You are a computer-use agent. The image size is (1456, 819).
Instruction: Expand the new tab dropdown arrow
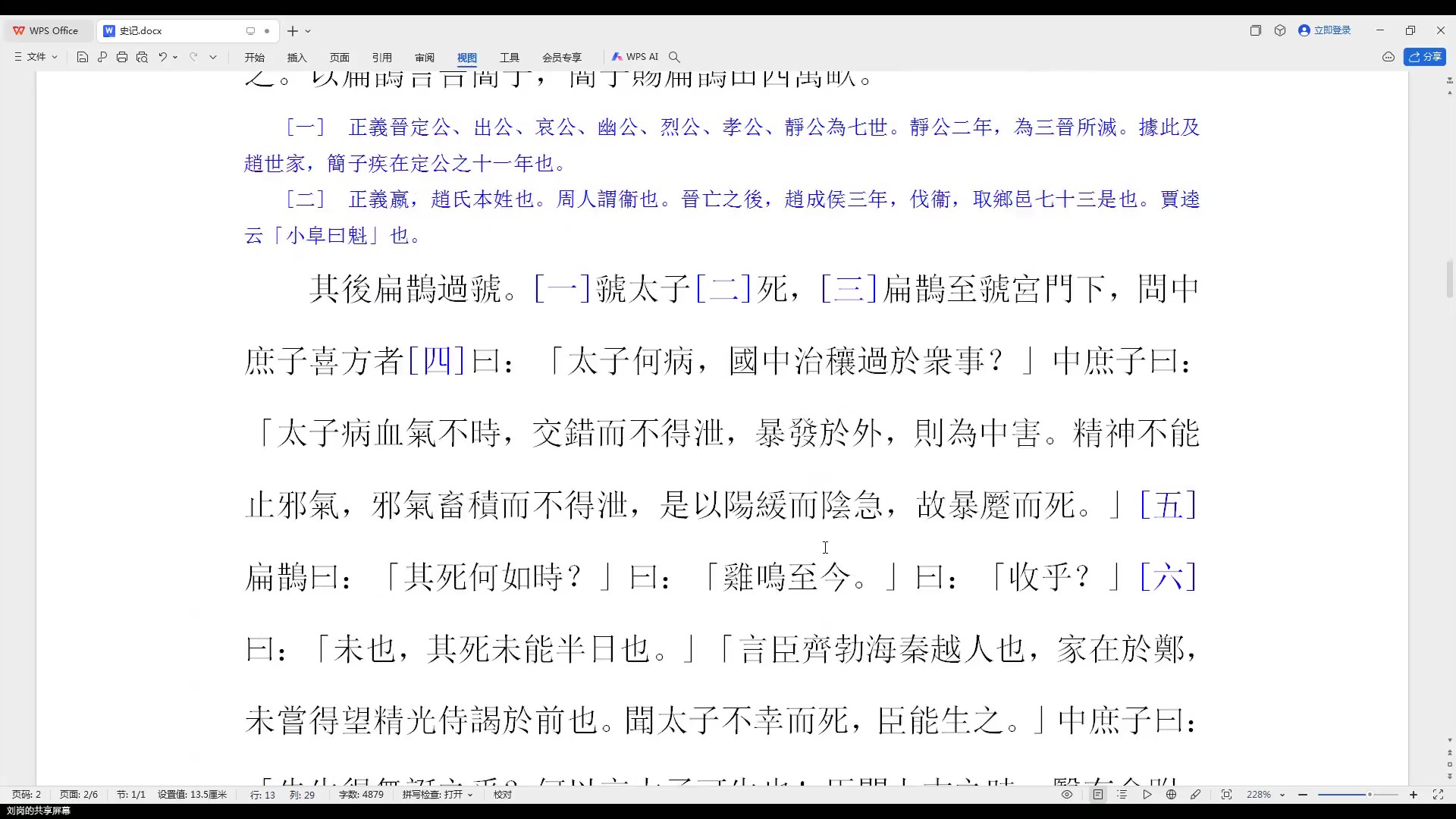click(308, 31)
